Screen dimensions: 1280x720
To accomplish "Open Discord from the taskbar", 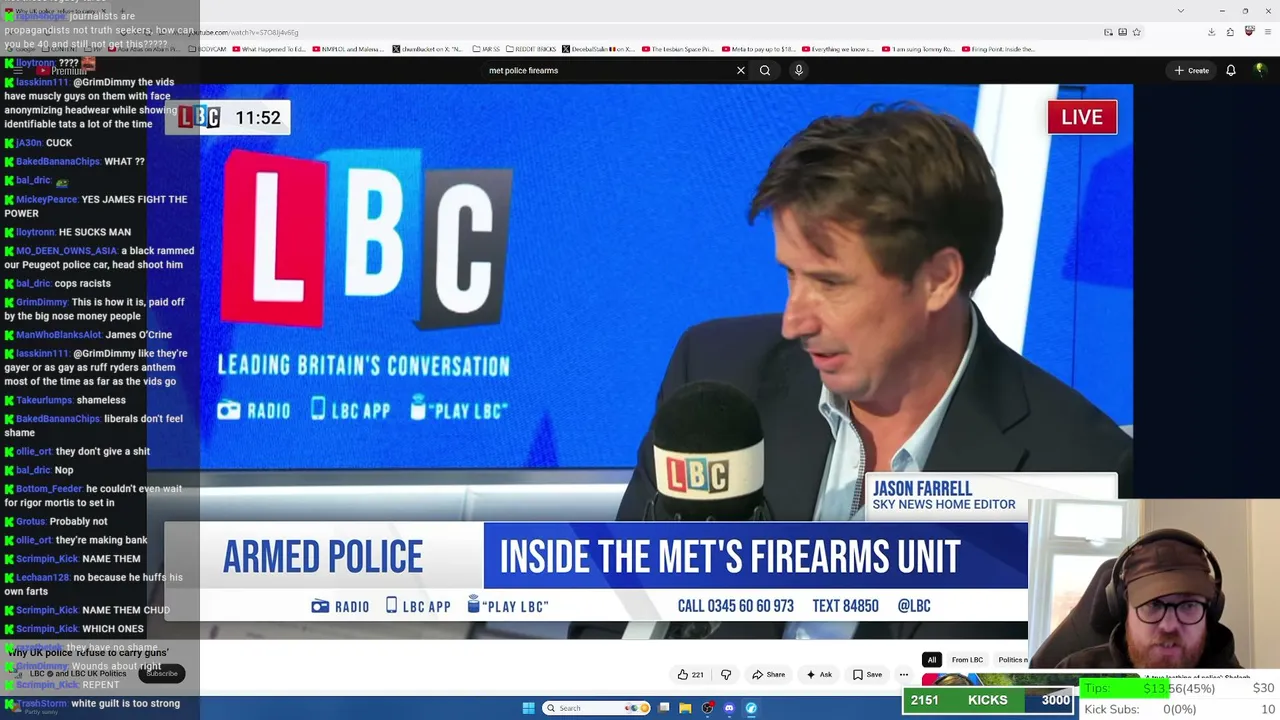I will pyautogui.click(x=729, y=708).
